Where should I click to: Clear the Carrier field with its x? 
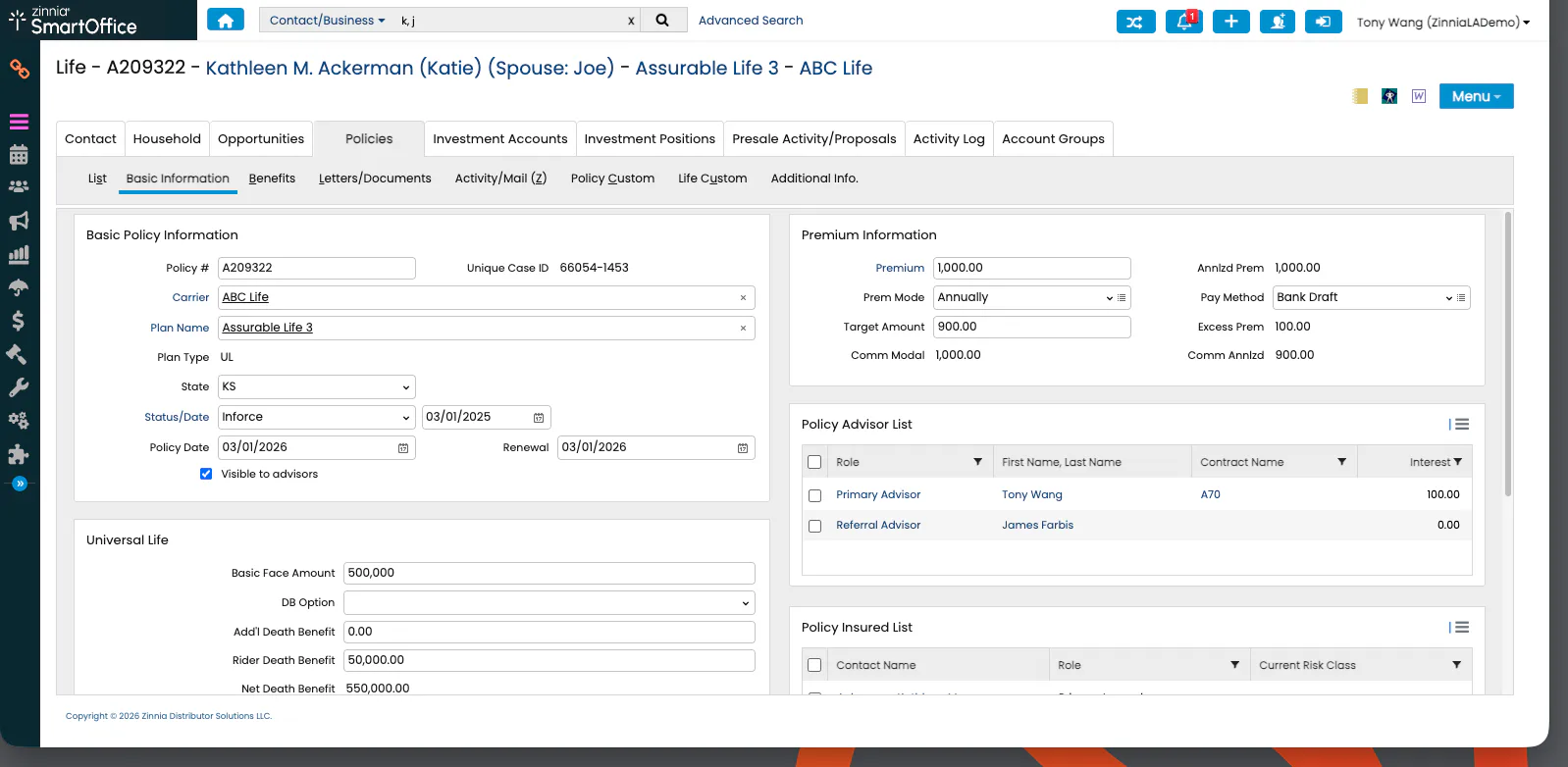coord(743,298)
